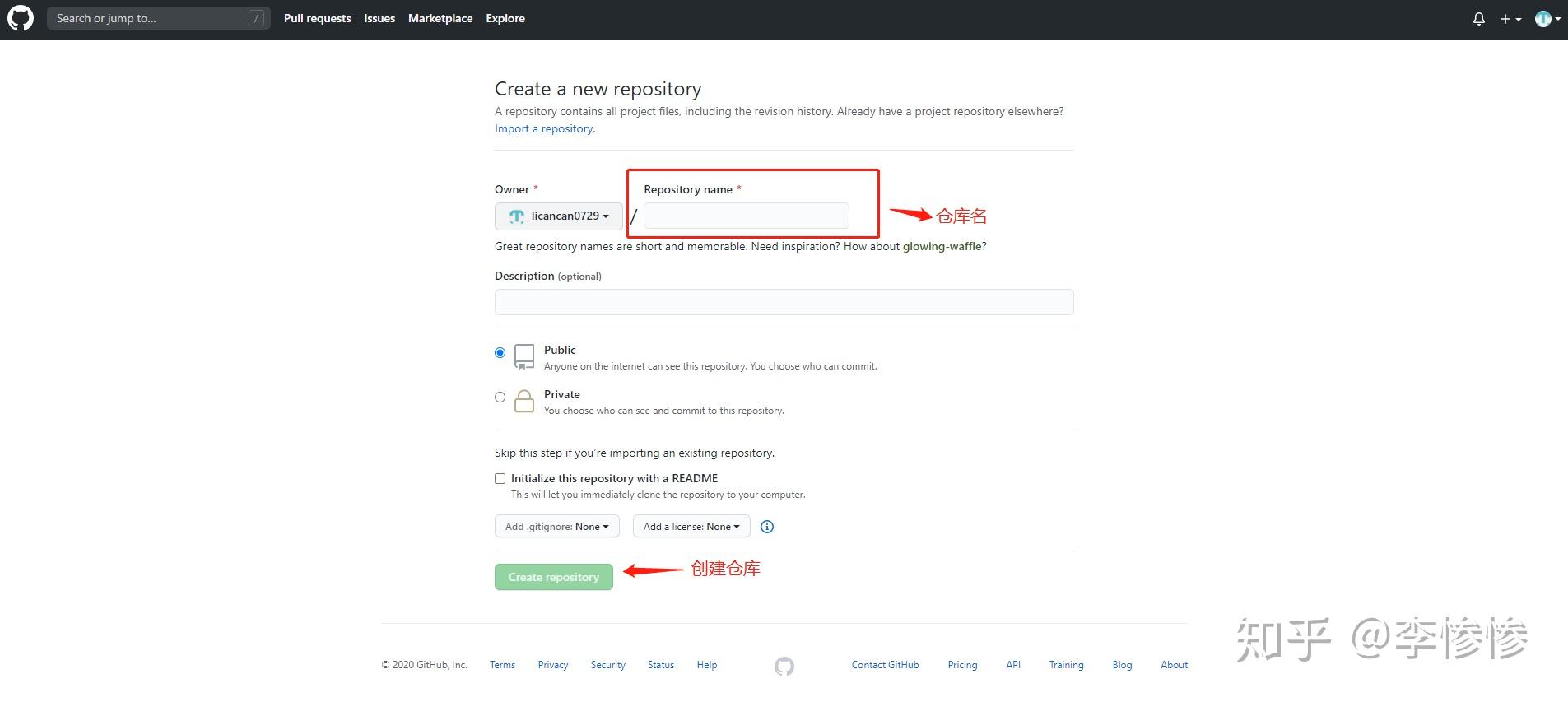Open the GitHub home logo
This screenshot has width=1568, height=702.
coord(21,18)
